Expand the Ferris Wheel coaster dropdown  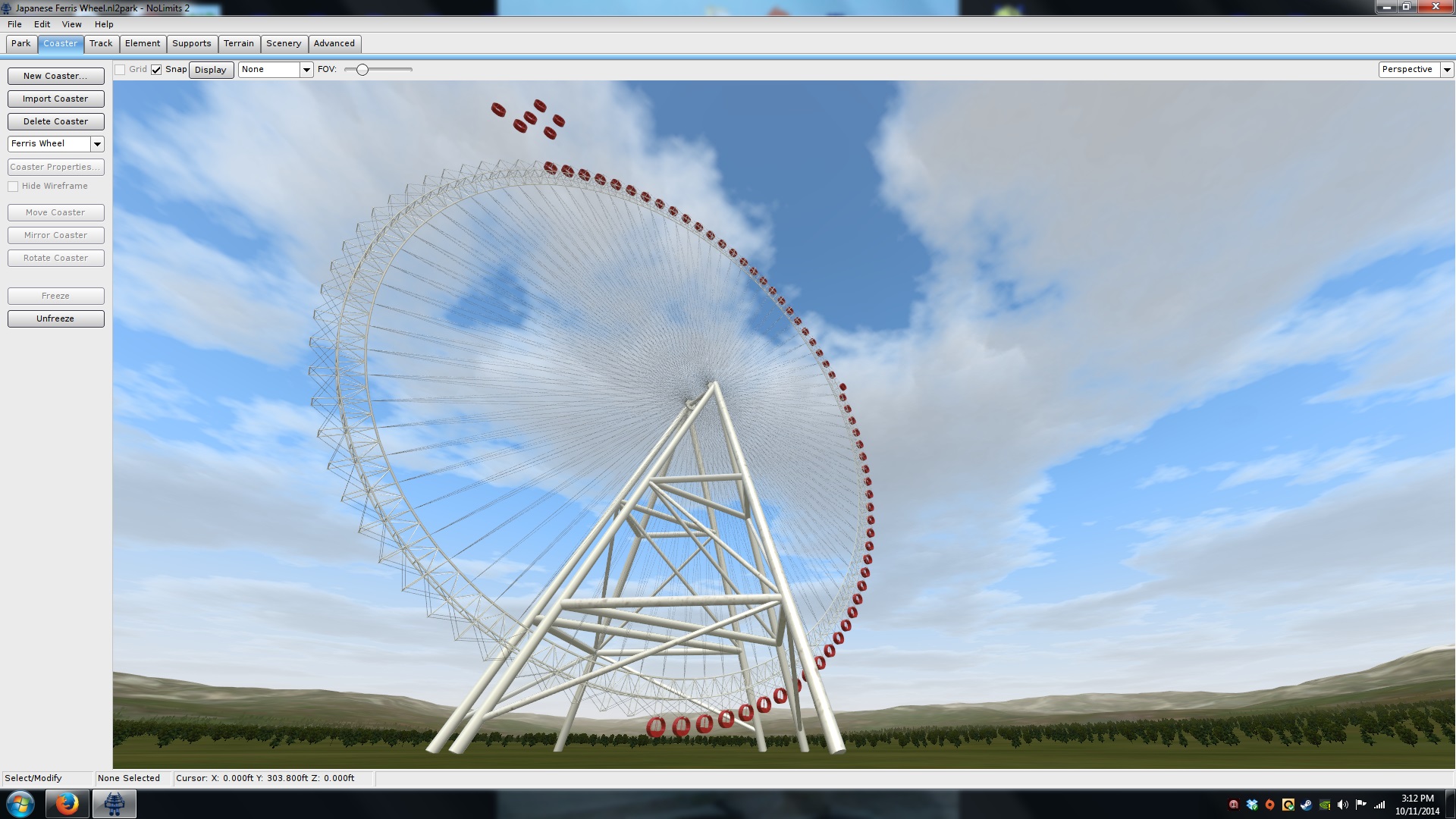97,144
